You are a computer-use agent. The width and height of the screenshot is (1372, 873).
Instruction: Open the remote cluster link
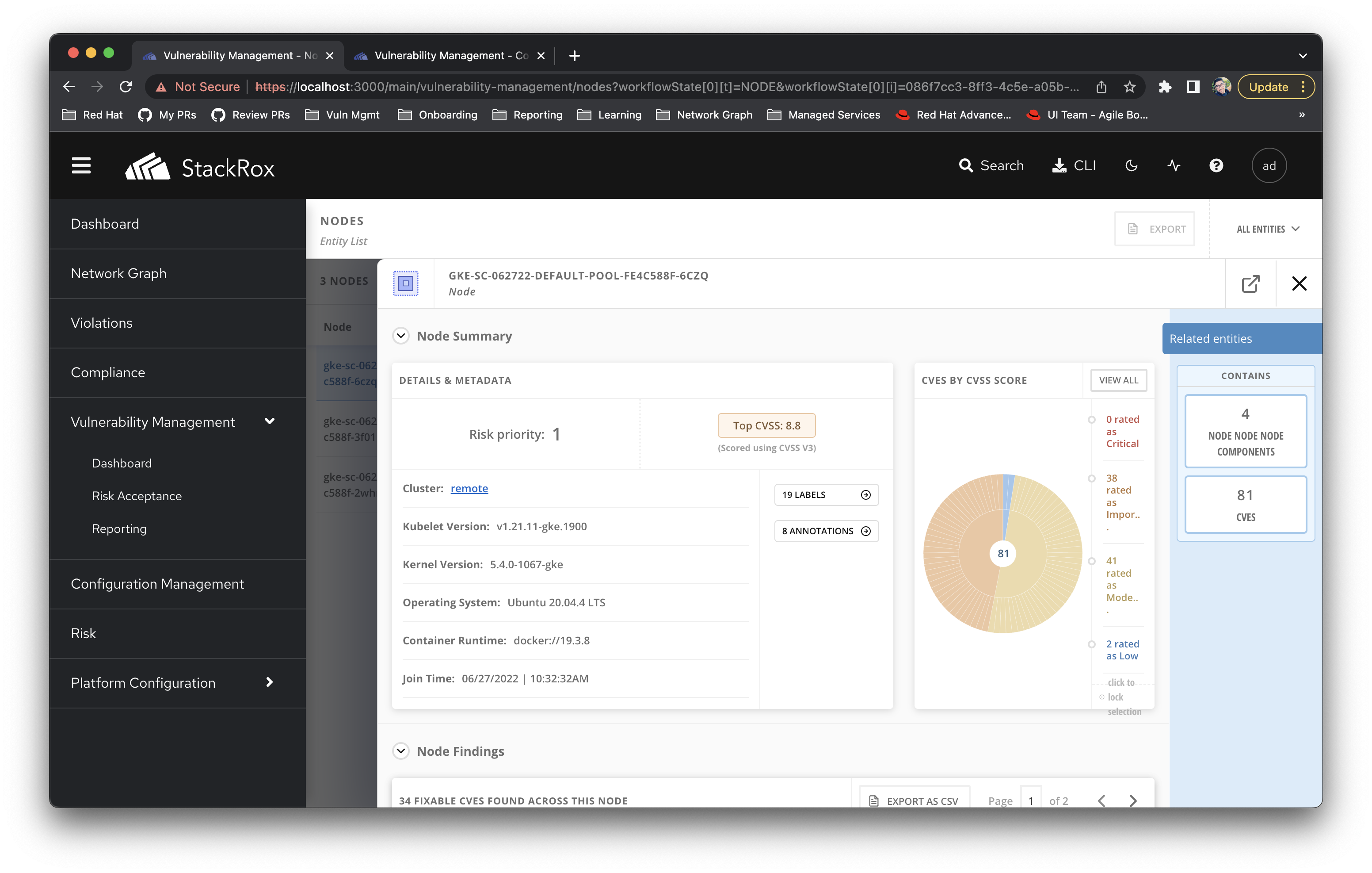(x=469, y=488)
